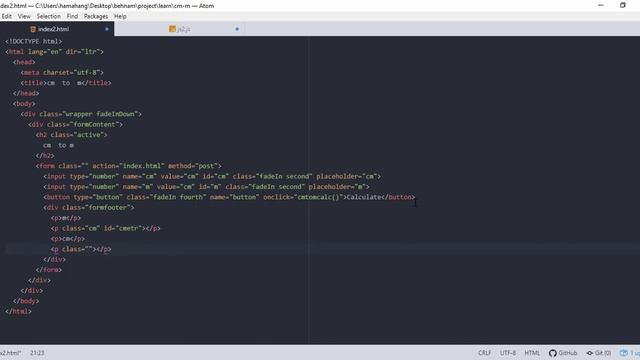Screen dimensions: 640x360
Task: Click the div class="formContent" line
Action: click(75, 124)
